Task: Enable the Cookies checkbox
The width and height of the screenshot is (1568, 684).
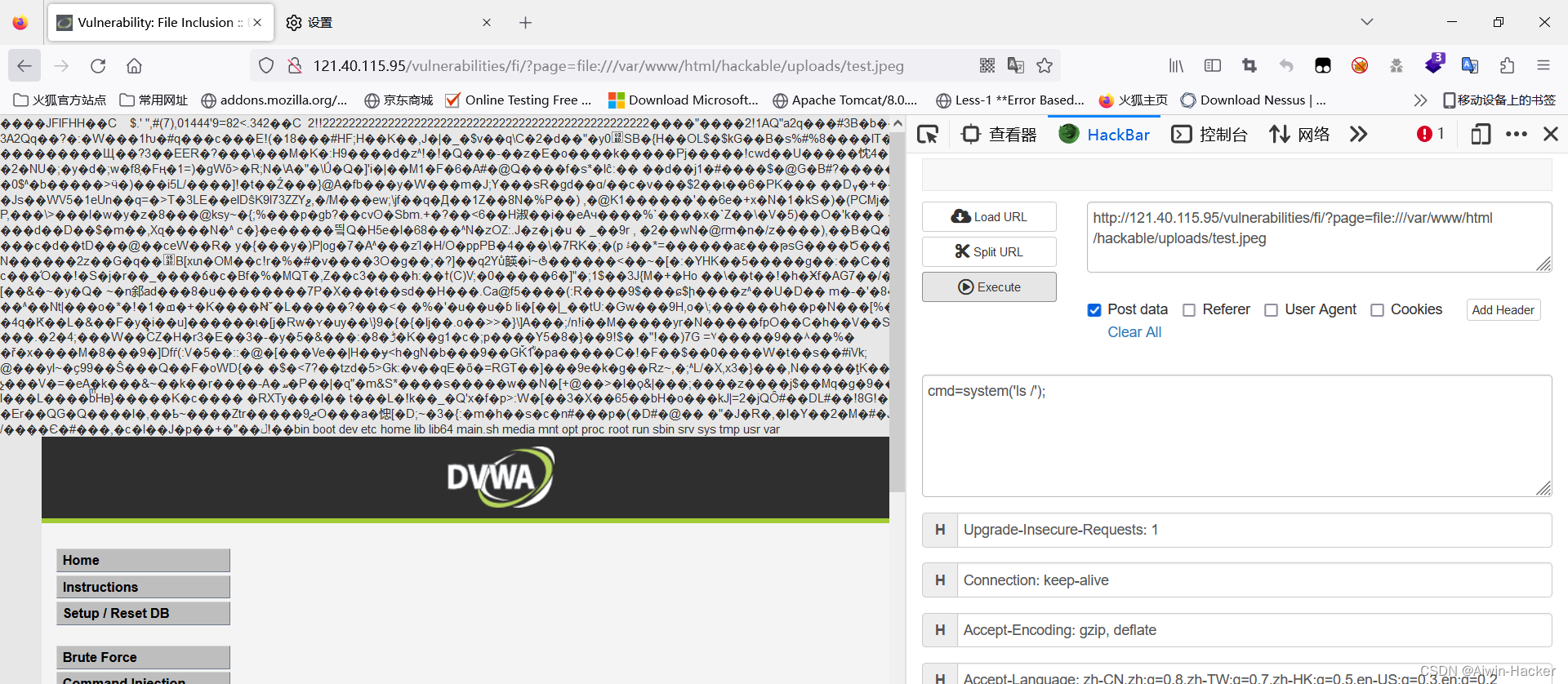Action: (x=1377, y=310)
